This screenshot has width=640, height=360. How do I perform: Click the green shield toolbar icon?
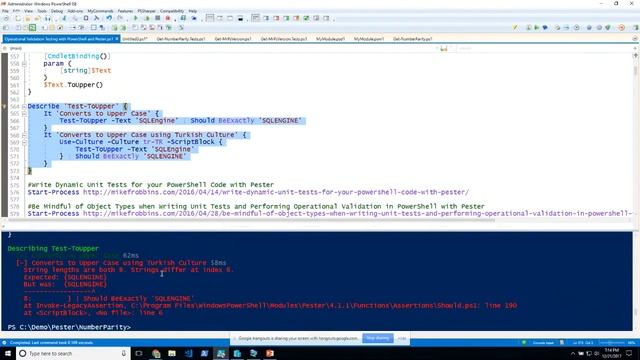tap(608, 28)
